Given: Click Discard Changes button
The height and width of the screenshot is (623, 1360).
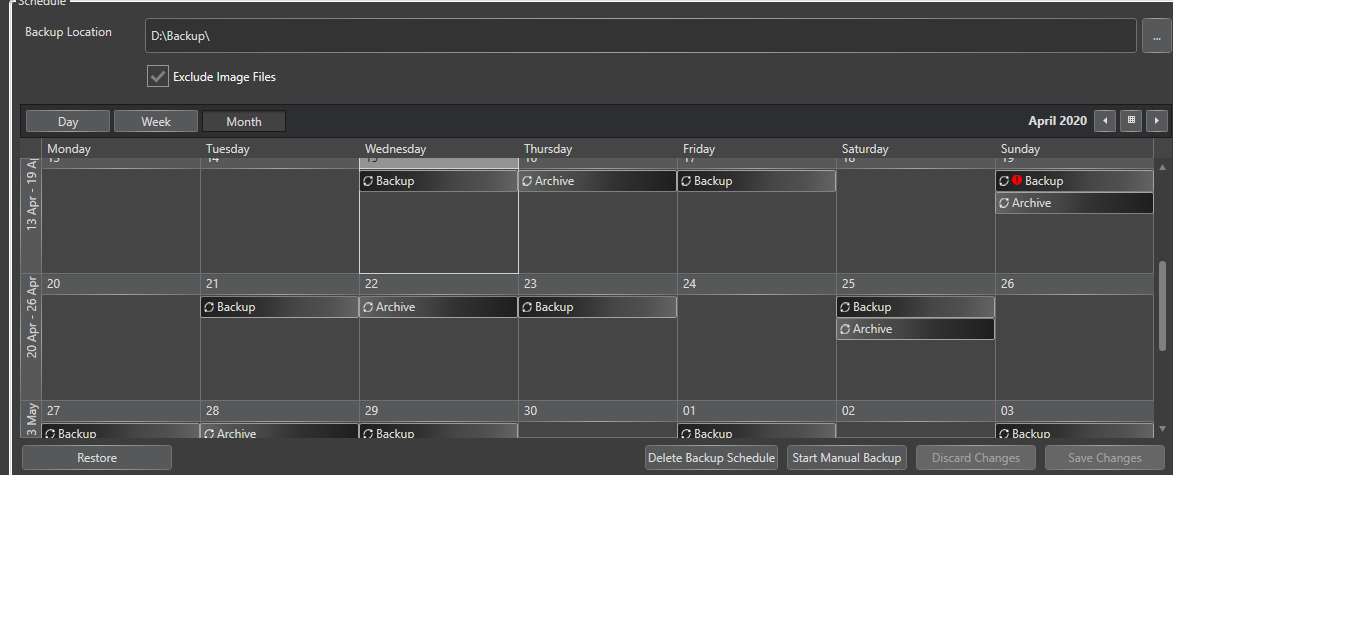Looking at the screenshot, I should point(976,458).
